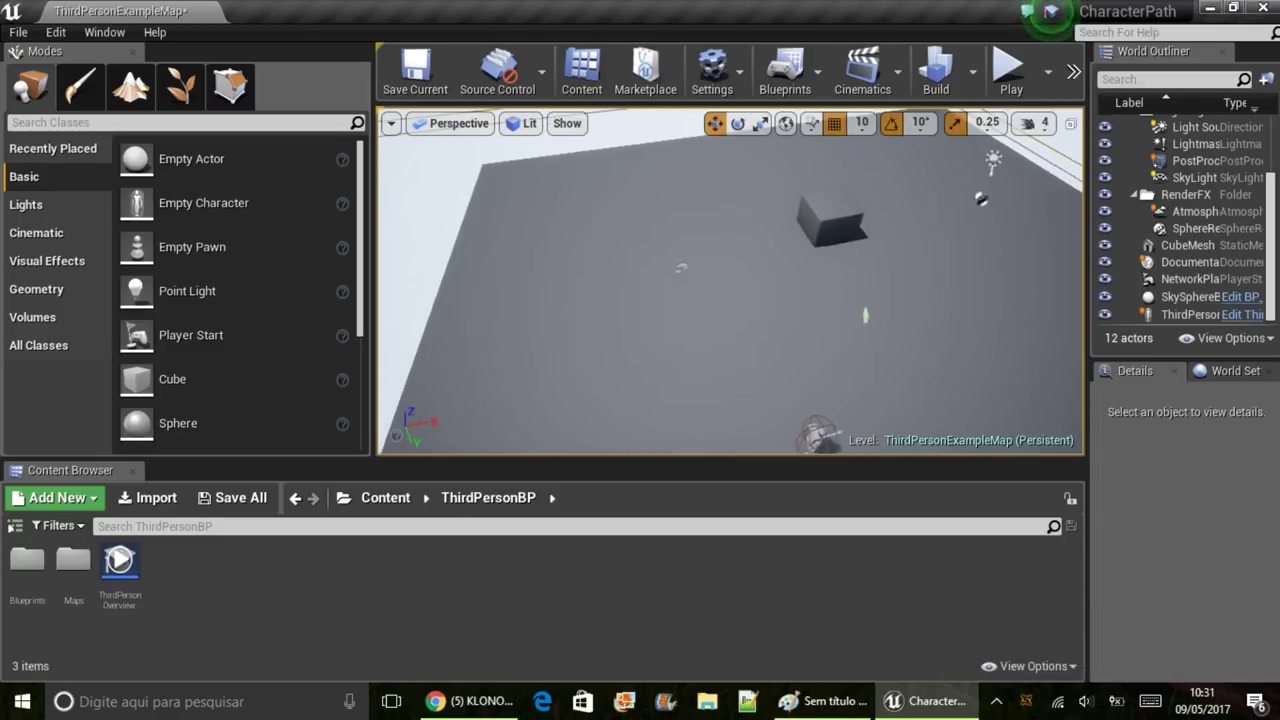Select the Landscape editing mode
The height and width of the screenshot is (720, 1280).
tap(130, 87)
